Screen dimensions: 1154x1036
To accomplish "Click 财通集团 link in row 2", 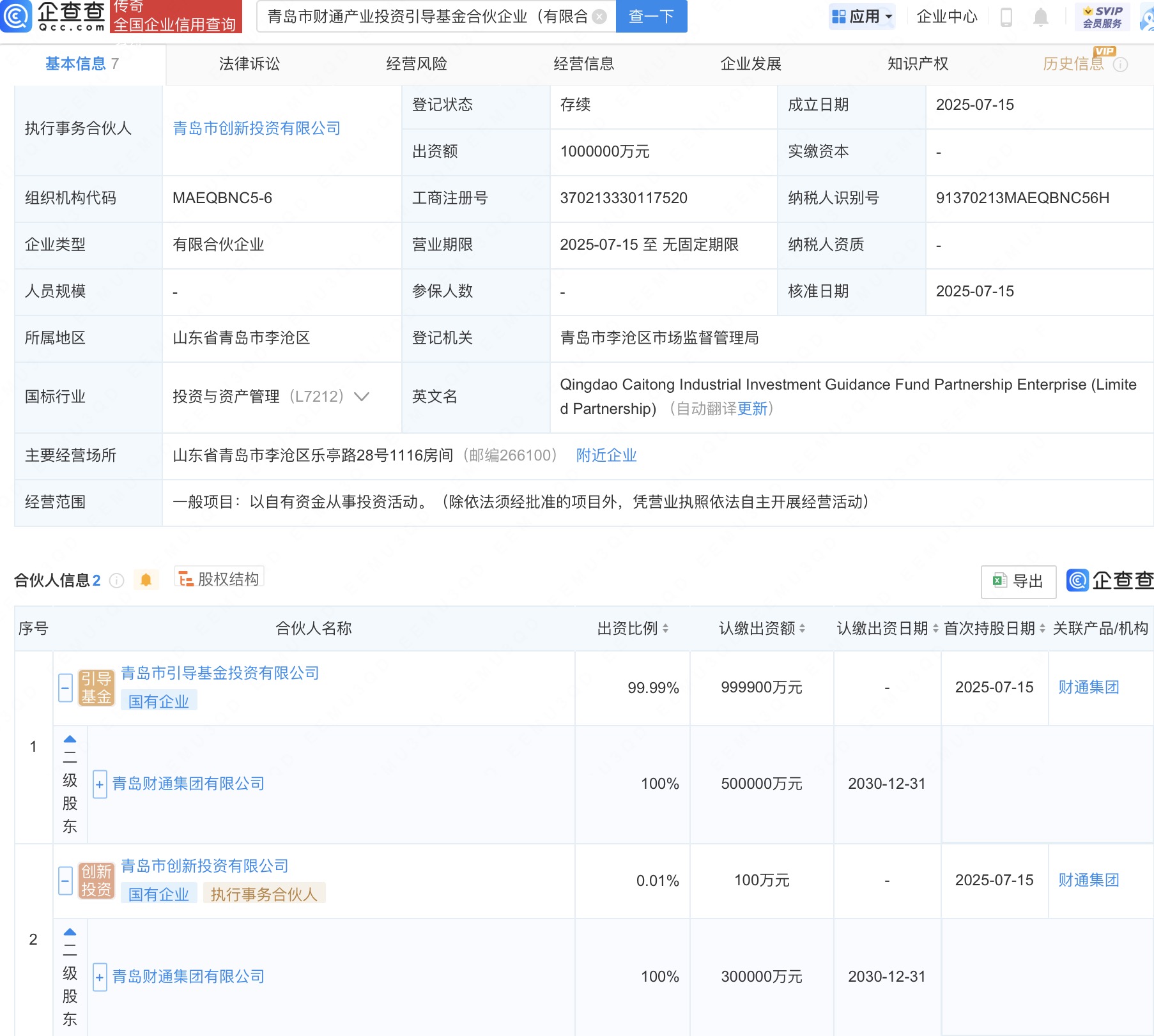I will pyautogui.click(x=1089, y=880).
